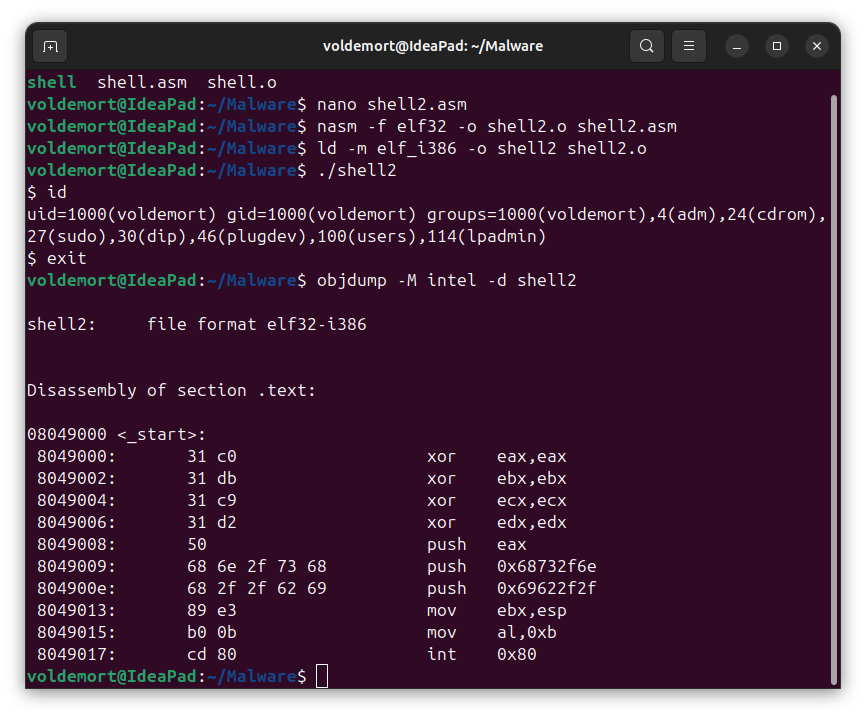Click the '114(lpadmin)' group entry
Viewport: 866px width, 717px height.
(x=487, y=236)
